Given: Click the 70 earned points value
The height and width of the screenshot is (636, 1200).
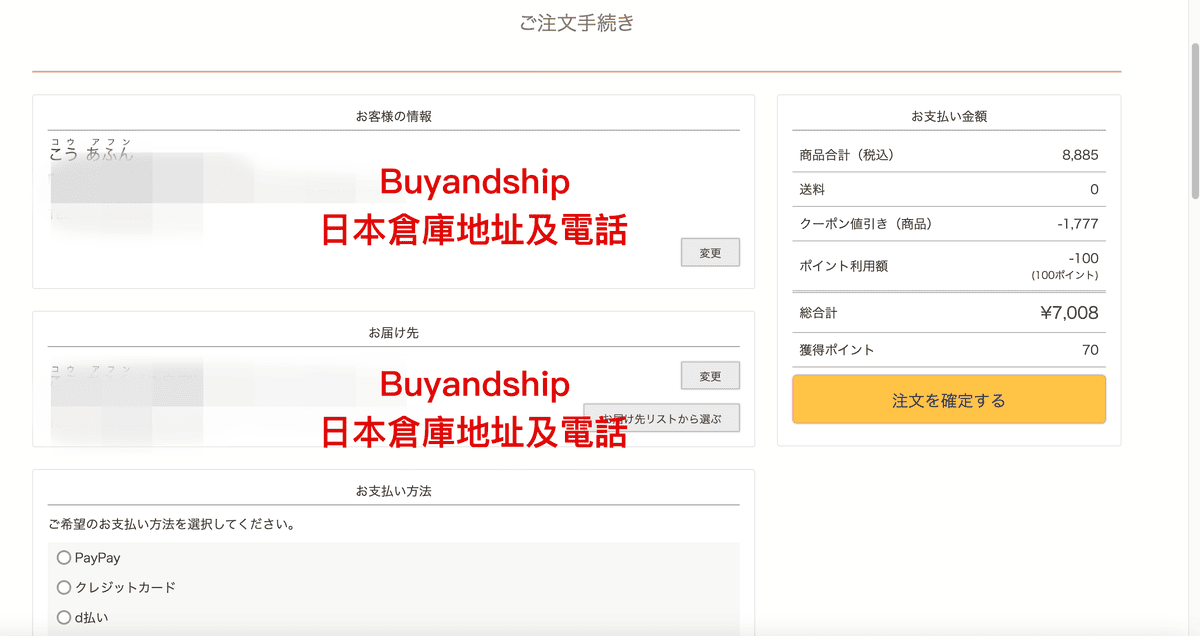Looking at the screenshot, I should coord(1090,349).
